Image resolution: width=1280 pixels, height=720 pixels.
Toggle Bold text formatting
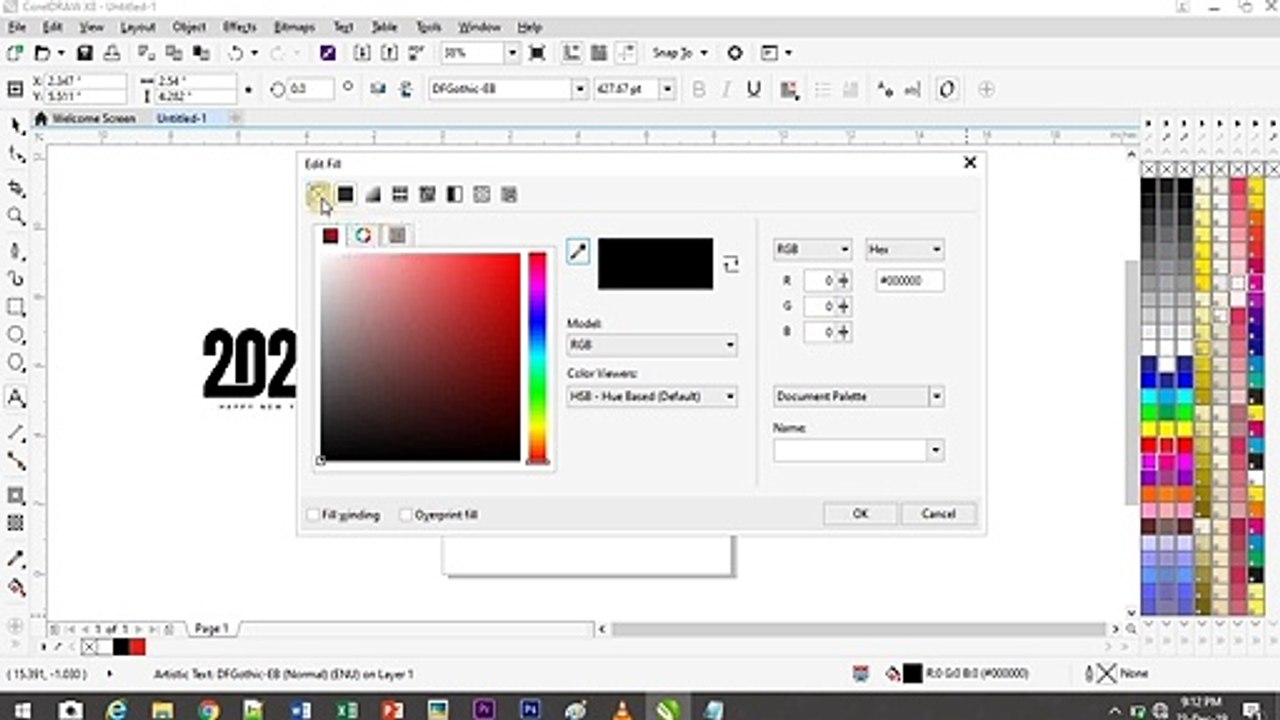pyautogui.click(x=699, y=89)
